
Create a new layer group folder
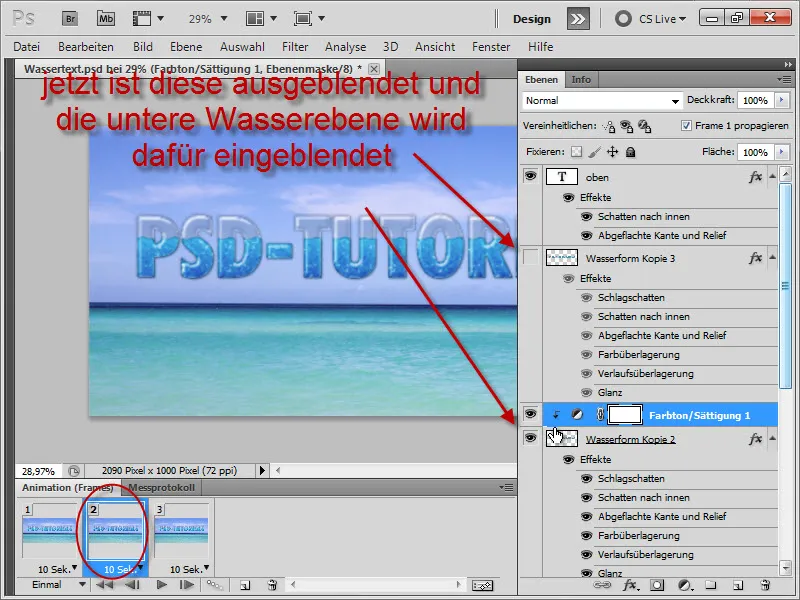[x=711, y=585]
